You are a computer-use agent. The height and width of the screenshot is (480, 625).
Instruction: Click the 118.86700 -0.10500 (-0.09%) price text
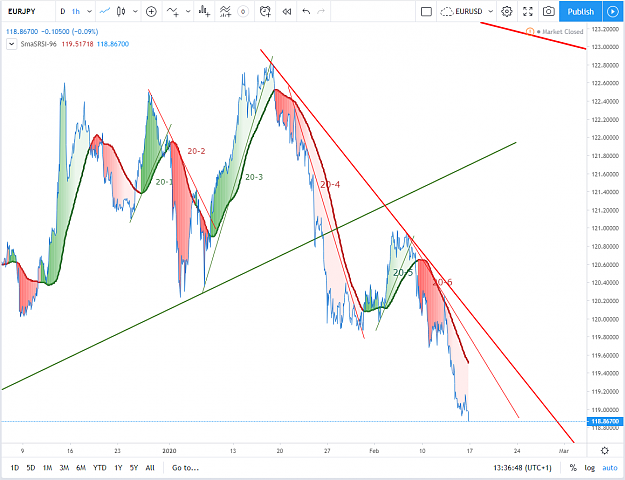pos(52,31)
